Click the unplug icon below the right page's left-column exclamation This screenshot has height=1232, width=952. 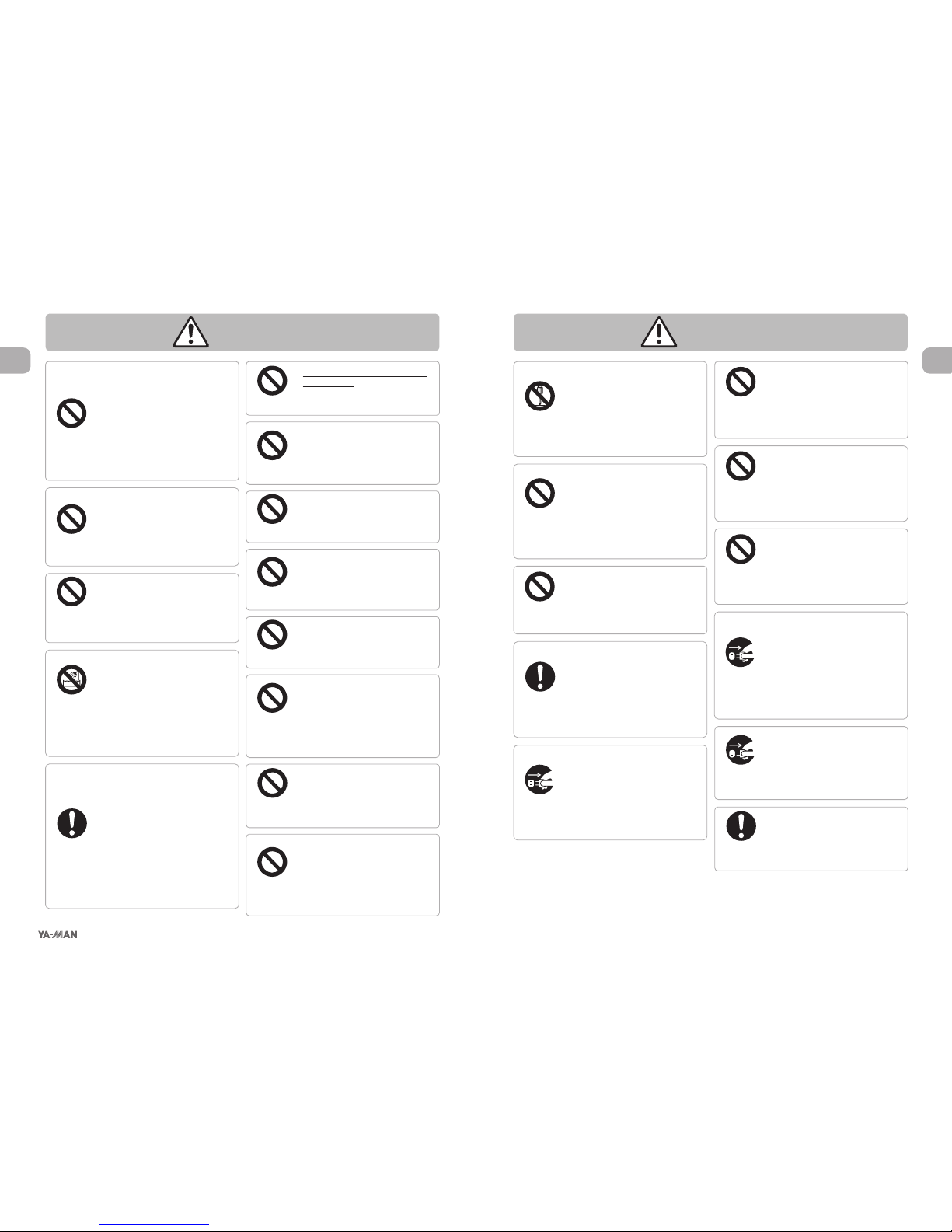tap(540, 780)
